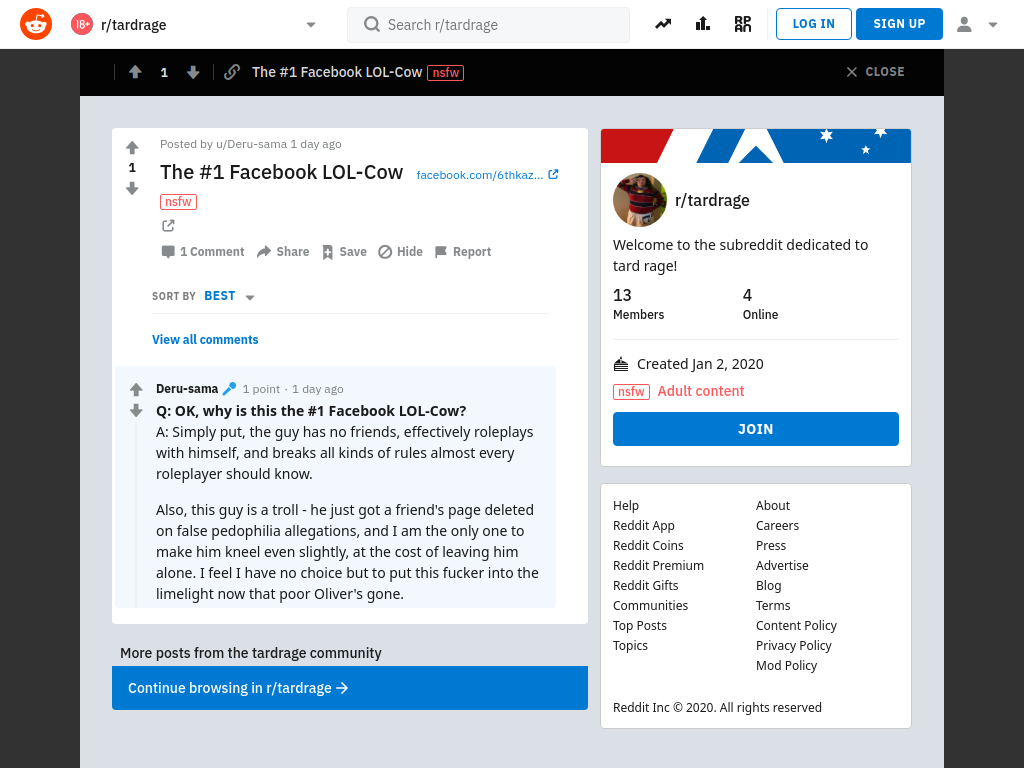Click View all comments link
This screenshot has height=768, width=1024.
coord(205,340)
